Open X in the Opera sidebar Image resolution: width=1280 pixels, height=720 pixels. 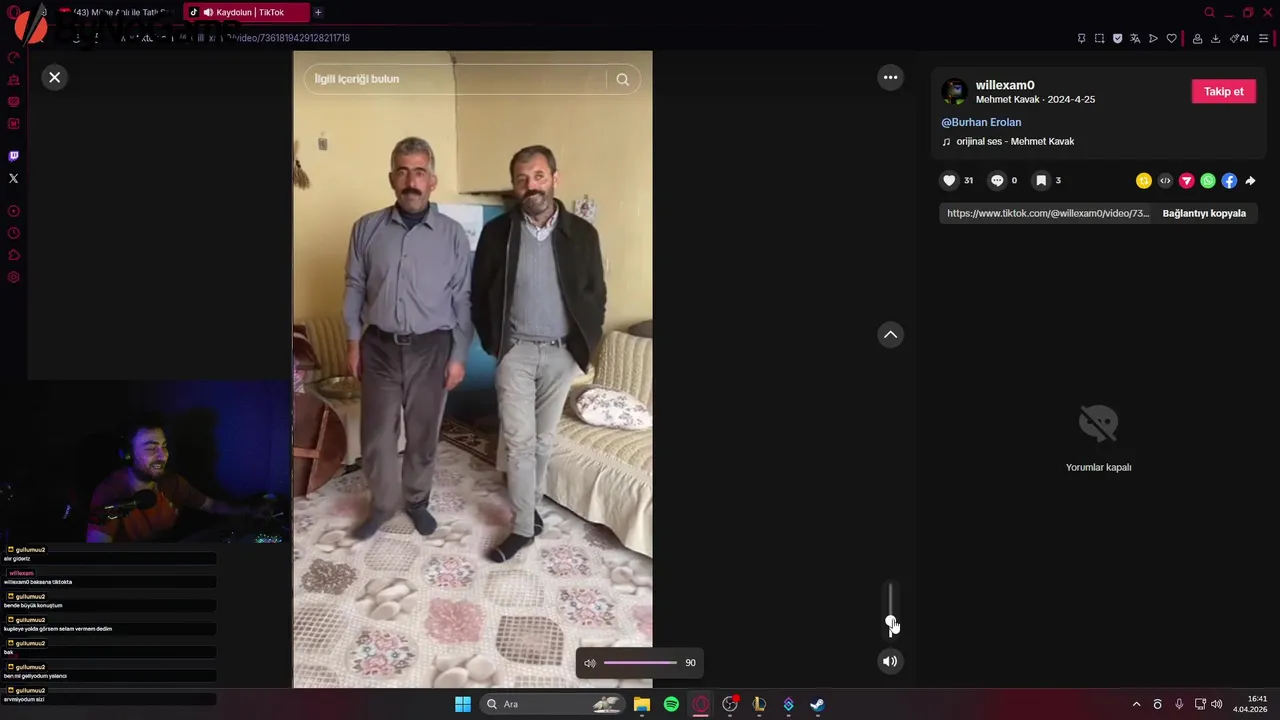point(13,178)
